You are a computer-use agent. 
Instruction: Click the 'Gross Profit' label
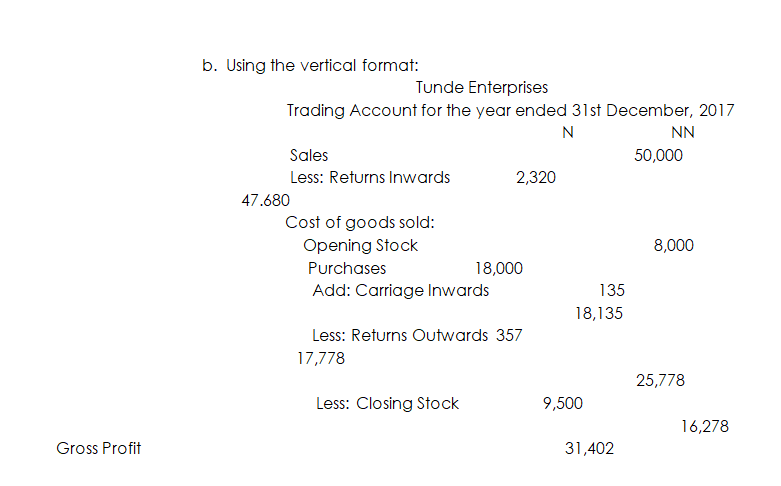point(99,448)
